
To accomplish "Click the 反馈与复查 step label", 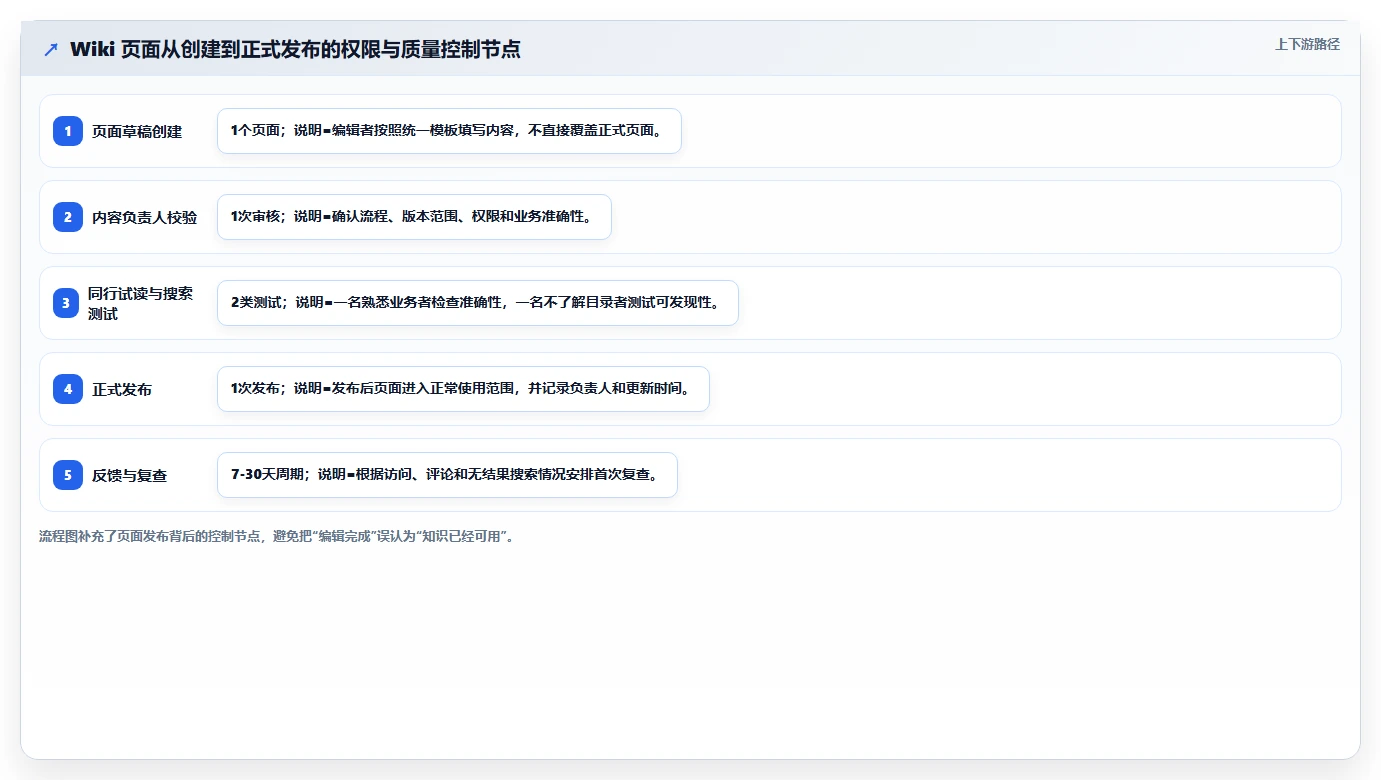I will coord(130,475).
